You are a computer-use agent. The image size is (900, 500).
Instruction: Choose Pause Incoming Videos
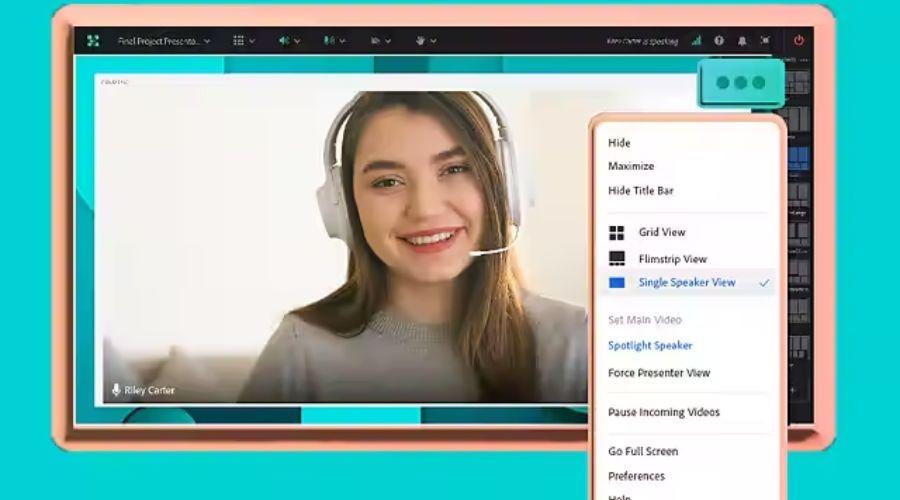pos(664,412)
